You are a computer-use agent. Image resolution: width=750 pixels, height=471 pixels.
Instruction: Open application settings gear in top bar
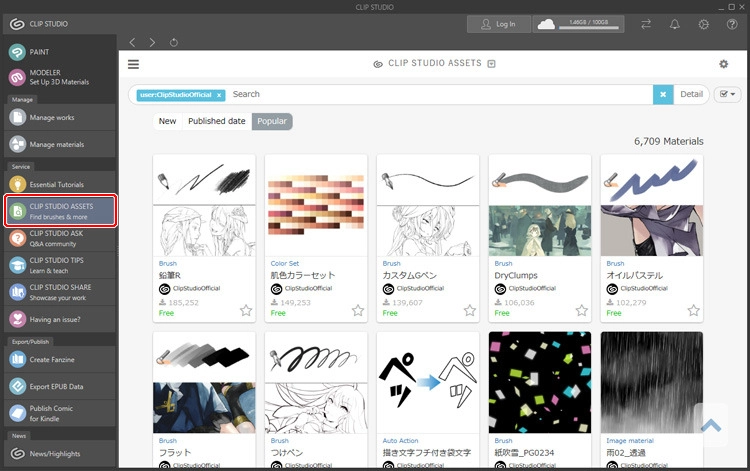tap(704, 24)
